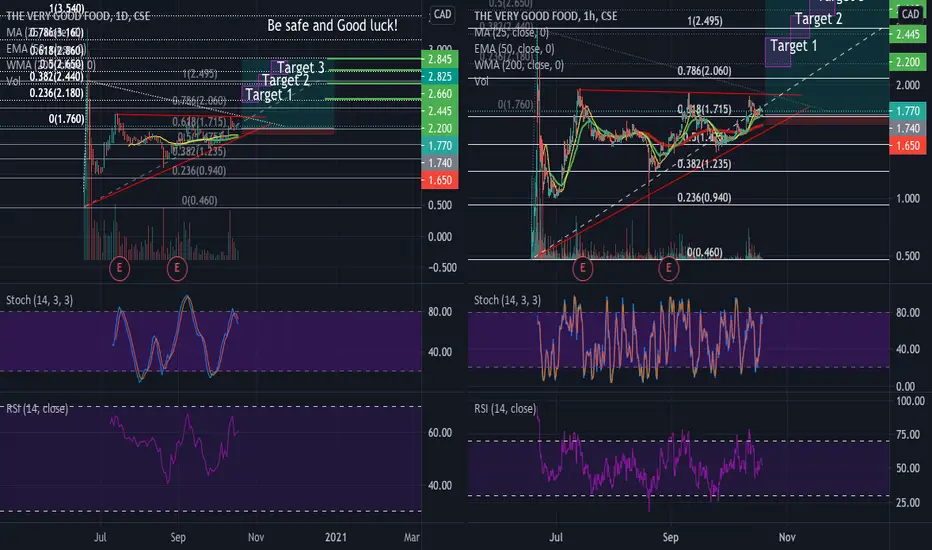Click the green 2.825 price label on the 1D chart
Screen dimensions: 932x550
[440, 76]
